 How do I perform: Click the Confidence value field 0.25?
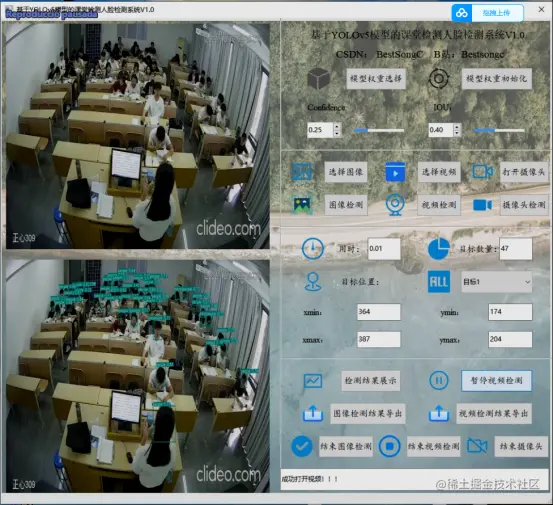click(x=320, y=130)
